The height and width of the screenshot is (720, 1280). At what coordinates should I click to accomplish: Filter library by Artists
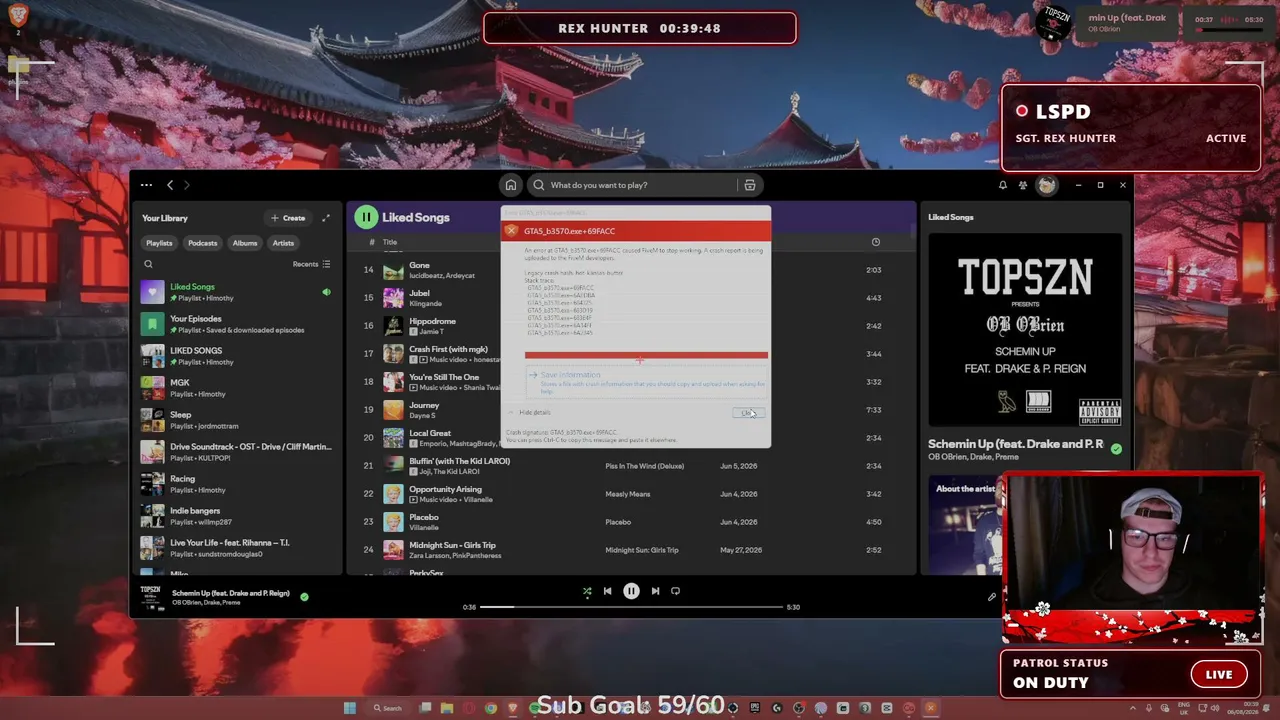point(283,243)
